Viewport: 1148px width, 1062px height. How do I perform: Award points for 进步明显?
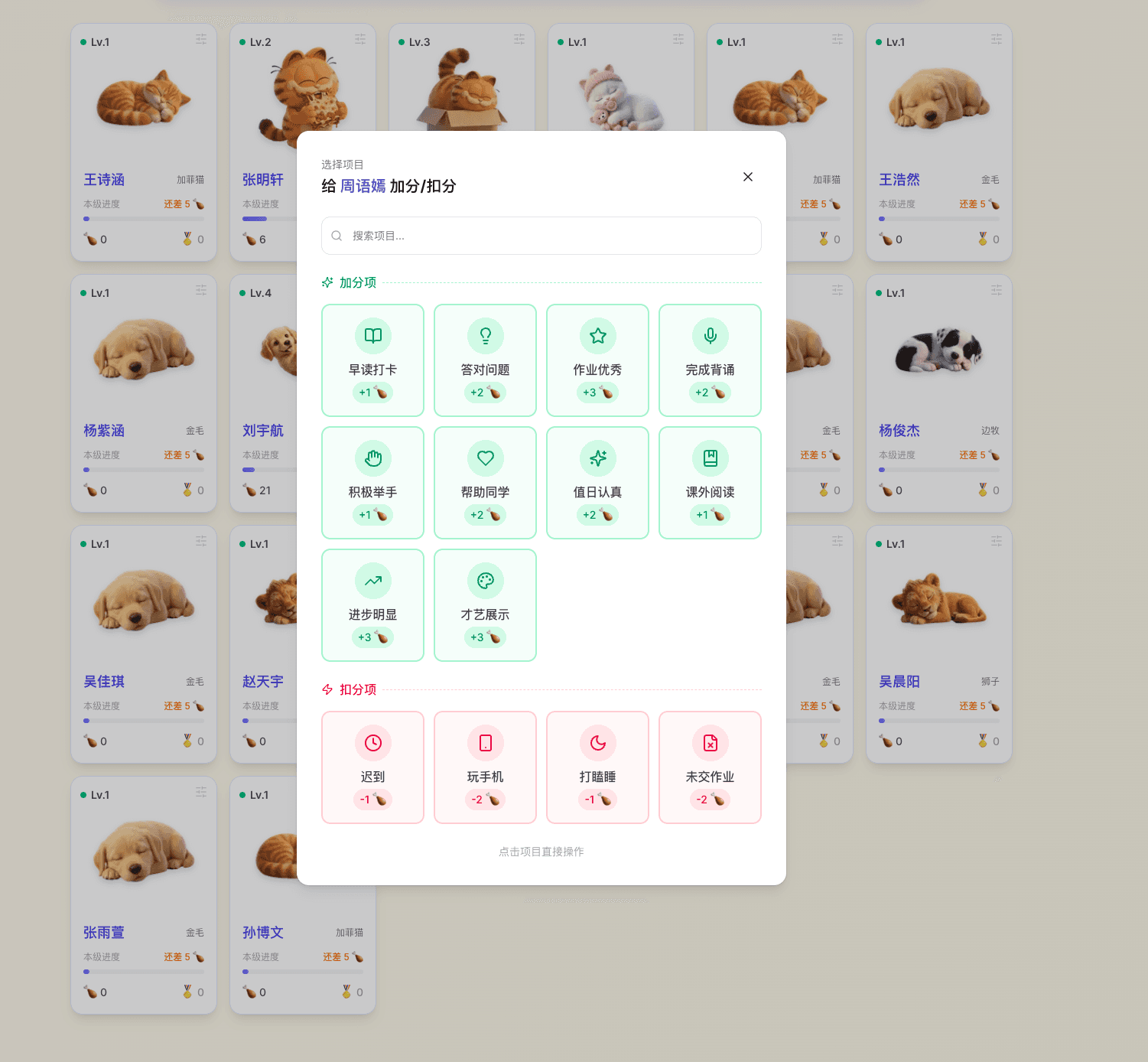pyautogui.click(x=372, y=605)
